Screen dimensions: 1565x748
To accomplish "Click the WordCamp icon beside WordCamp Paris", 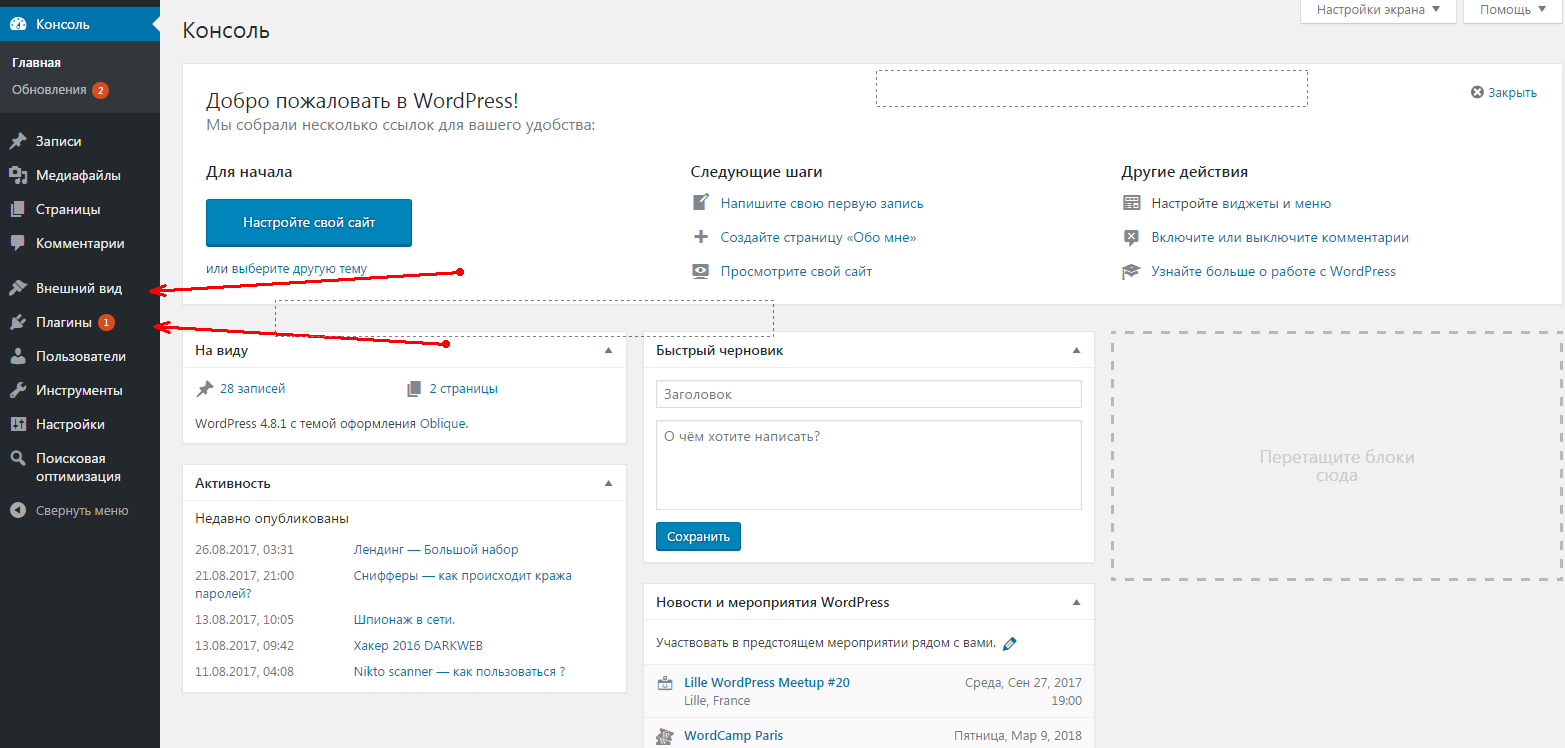I will tap(665, 737).
